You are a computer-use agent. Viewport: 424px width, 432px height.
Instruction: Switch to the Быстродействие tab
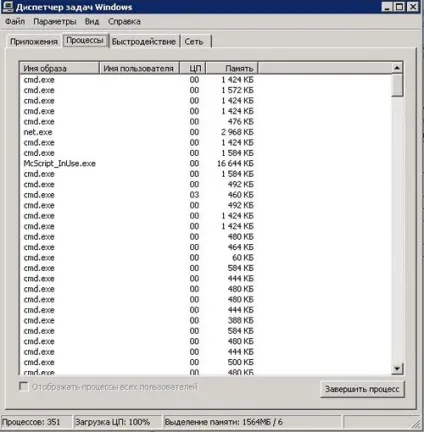coord(144,42)
